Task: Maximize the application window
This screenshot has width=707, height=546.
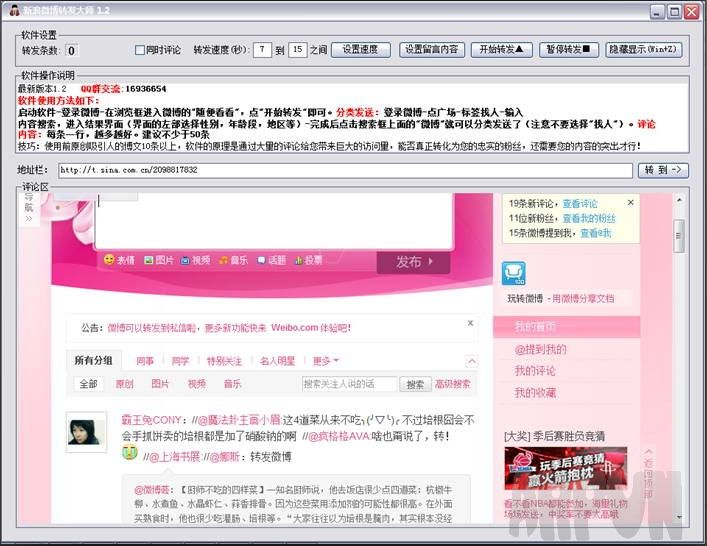Action: coord(675,11)
